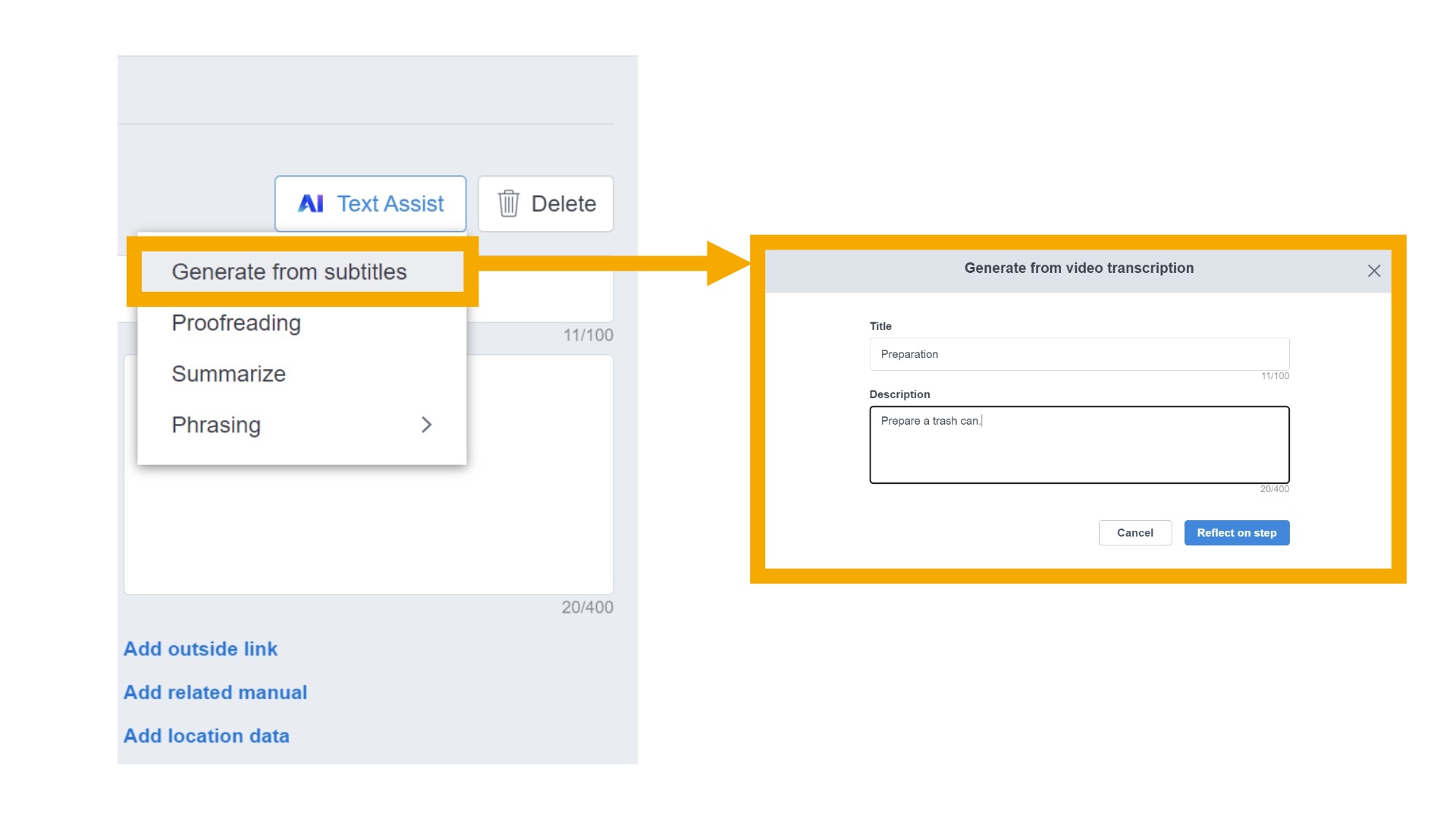This screenshot has height=819, width=1456.
Task: Click the trash can icon on Delete
Action: (508, 203)
